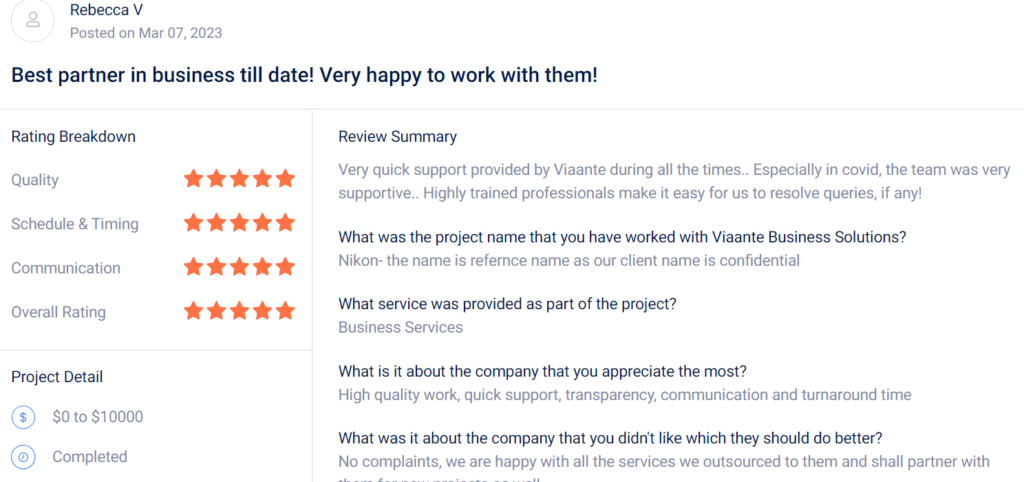Screen dimensions: 1024x482
Task: Click the first Overall Rating star
Action: [x=194, y=311]
